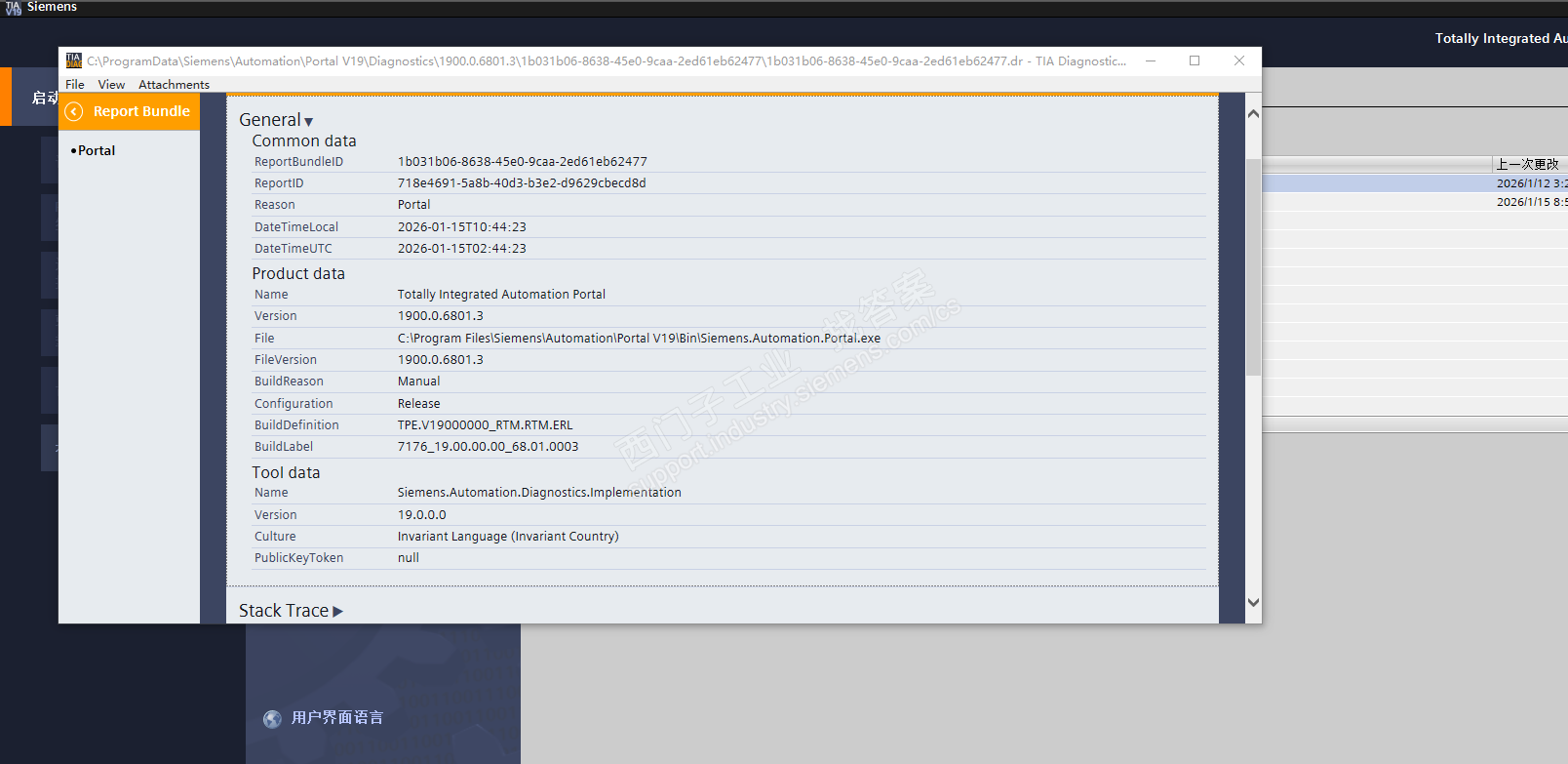Click the BuildLabel value 7176_19.00.00.00_68.01.0003
This screenshot has width=1568, height=764.
coord(489,447)
